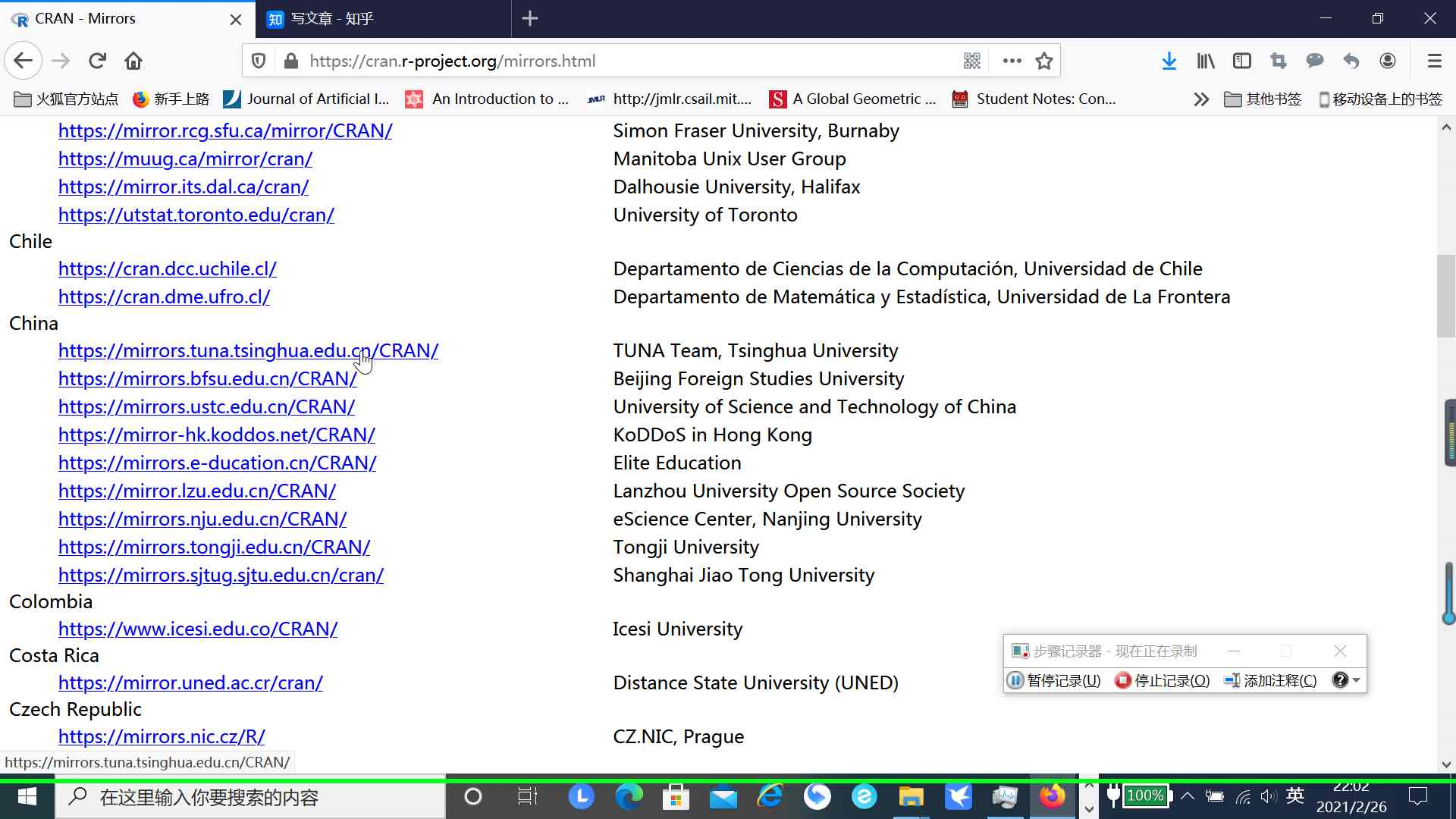Image resolution: width=1456 pixels, height=819 pixels.
Task: Open the QR code icon in address bar
Action: click(972, 61)
